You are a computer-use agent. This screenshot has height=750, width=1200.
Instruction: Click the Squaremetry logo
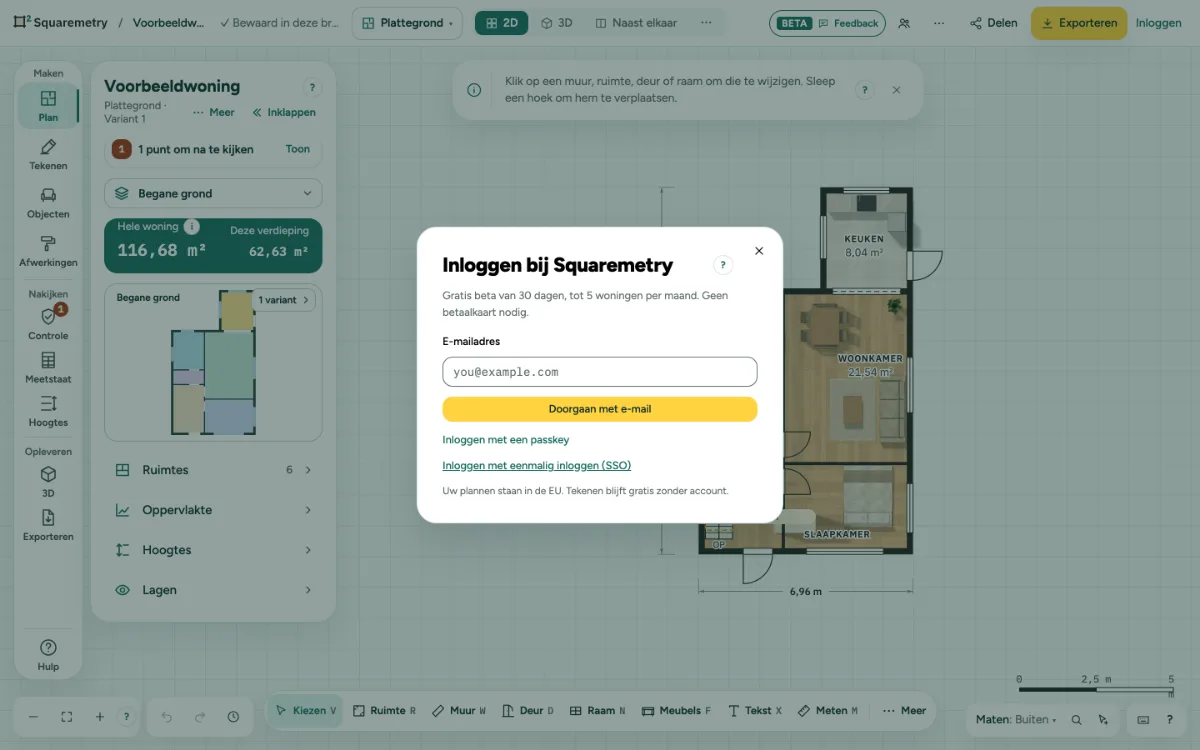[61, 23]
